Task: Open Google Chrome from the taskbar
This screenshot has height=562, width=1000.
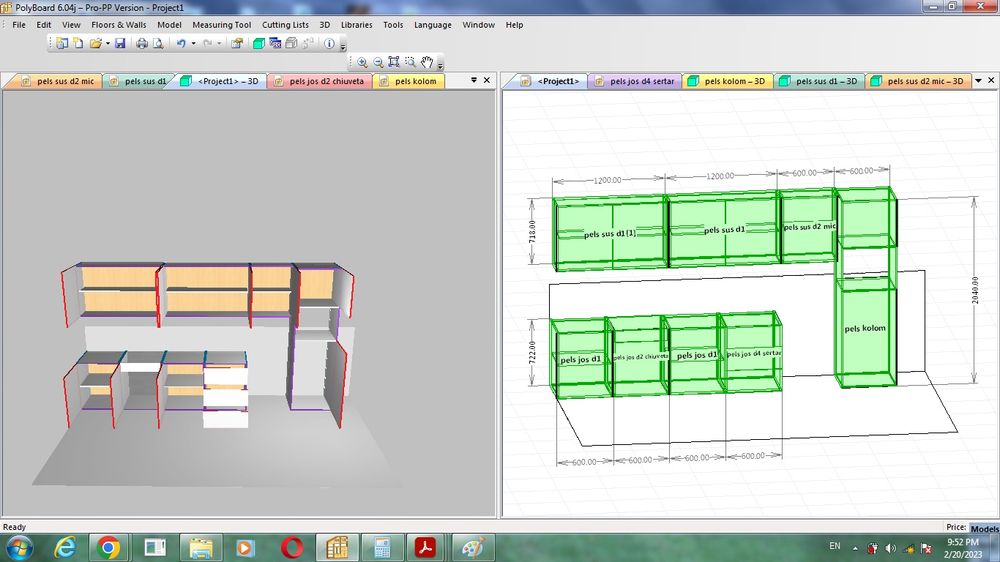Action: 108,547
